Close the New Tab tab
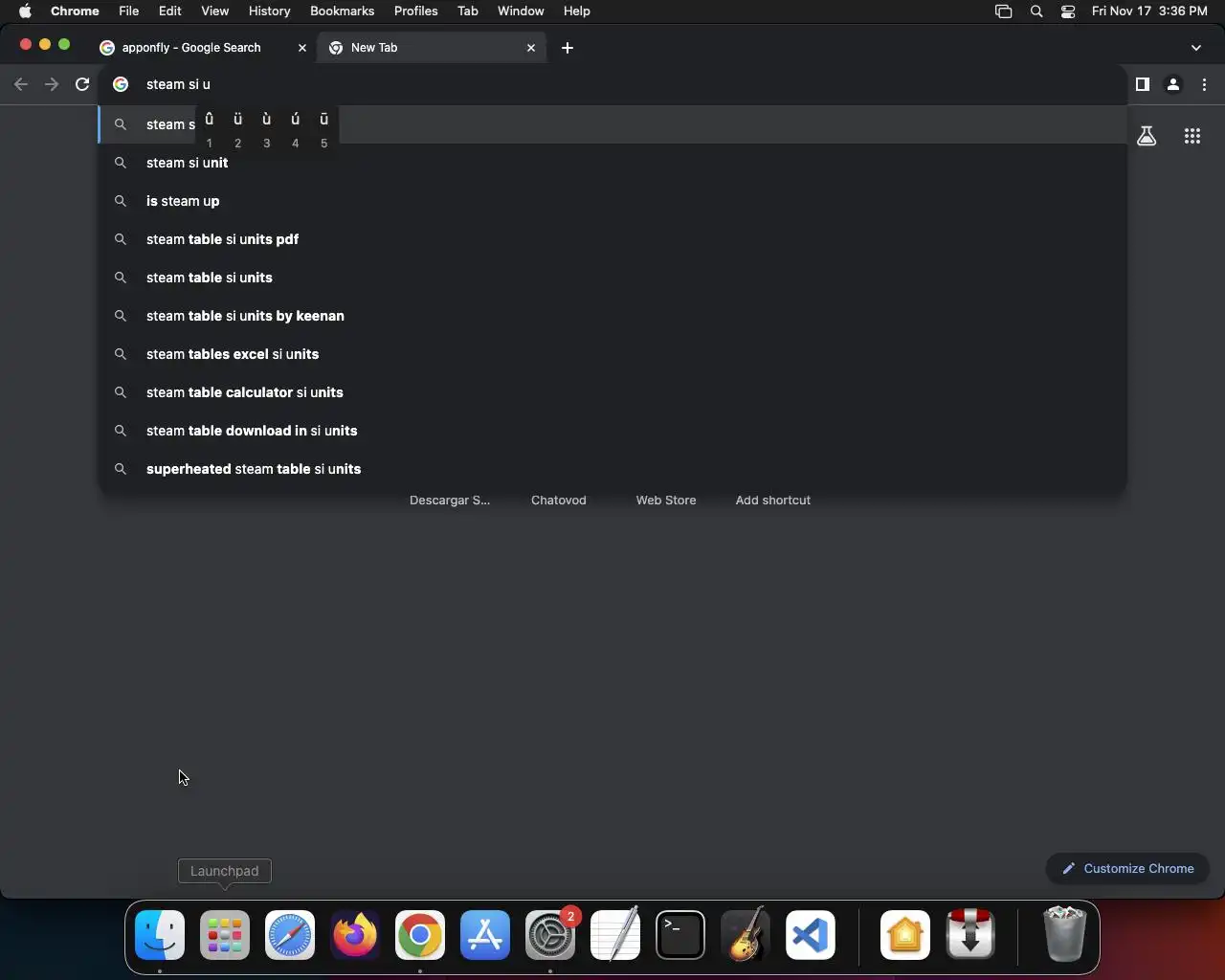This screenshot has height=980, width=1225. (x=531, y=48)
